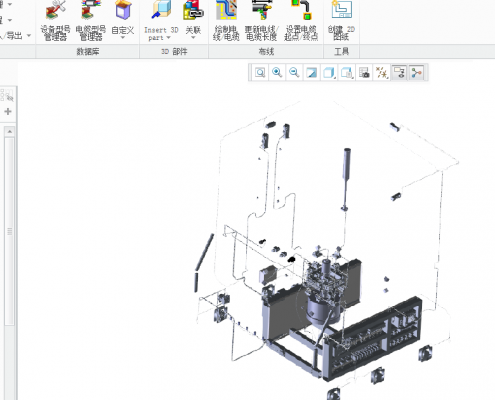
Task: Click 创建 2D 图纸 create drawing tool
Action: (341, 21)
